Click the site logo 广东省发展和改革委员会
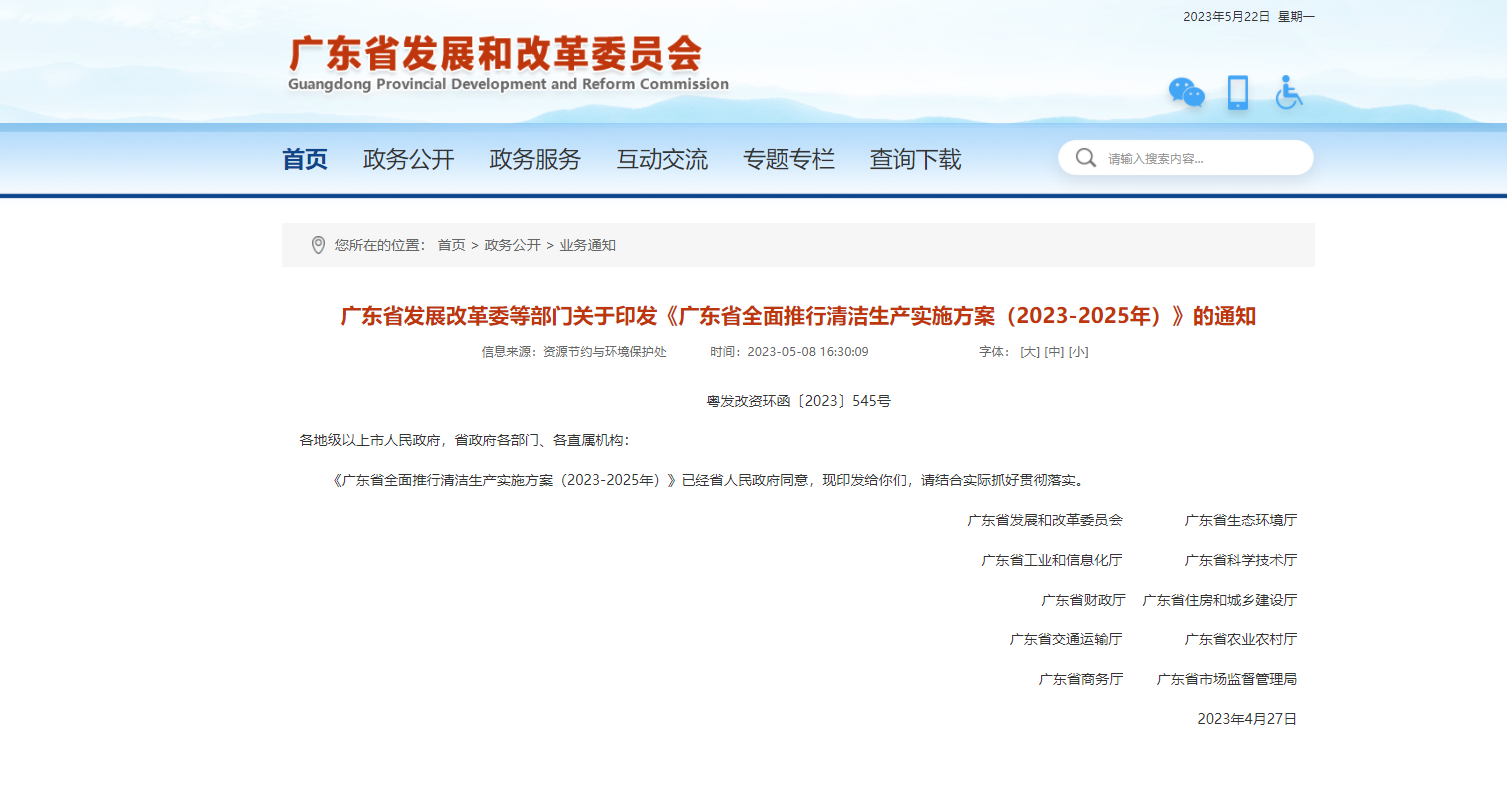 497,55
